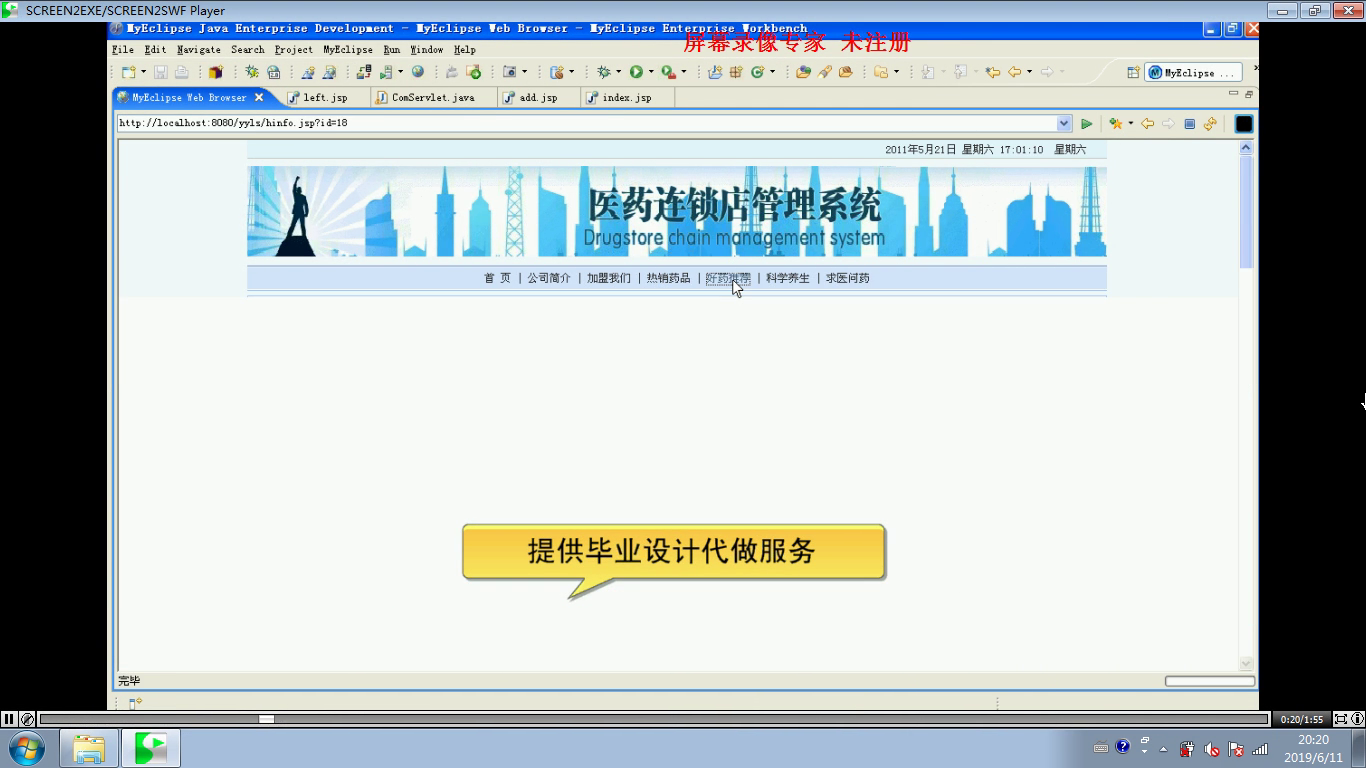1366x768 pixels.
Task: Switch to the add.jsp editor tab
Action: coord(538,98)
